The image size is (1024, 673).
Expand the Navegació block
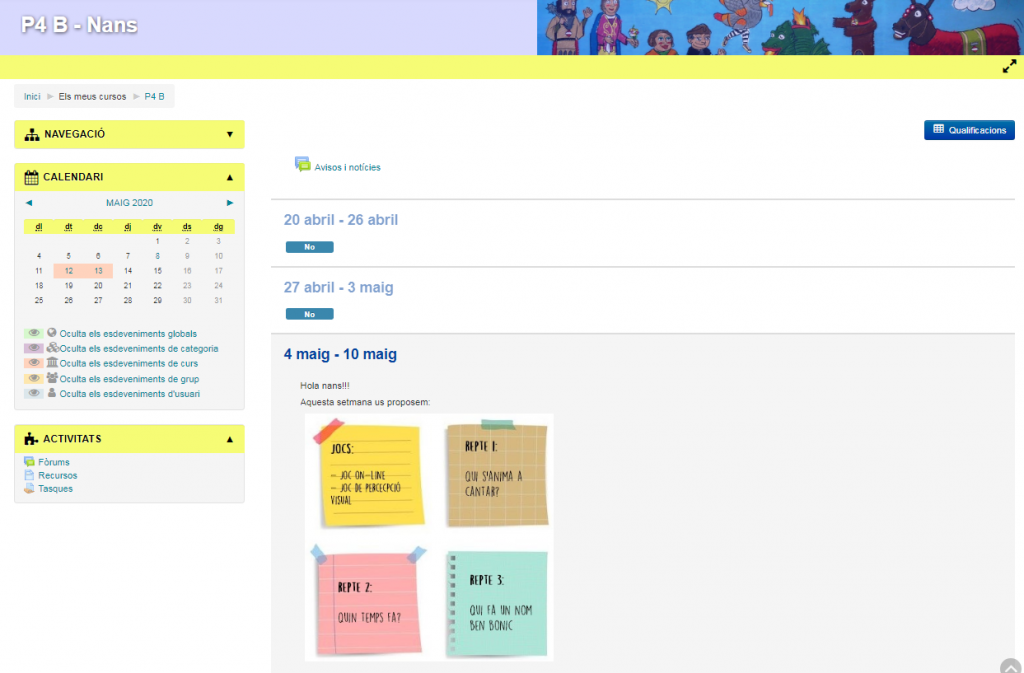[229, 134]
